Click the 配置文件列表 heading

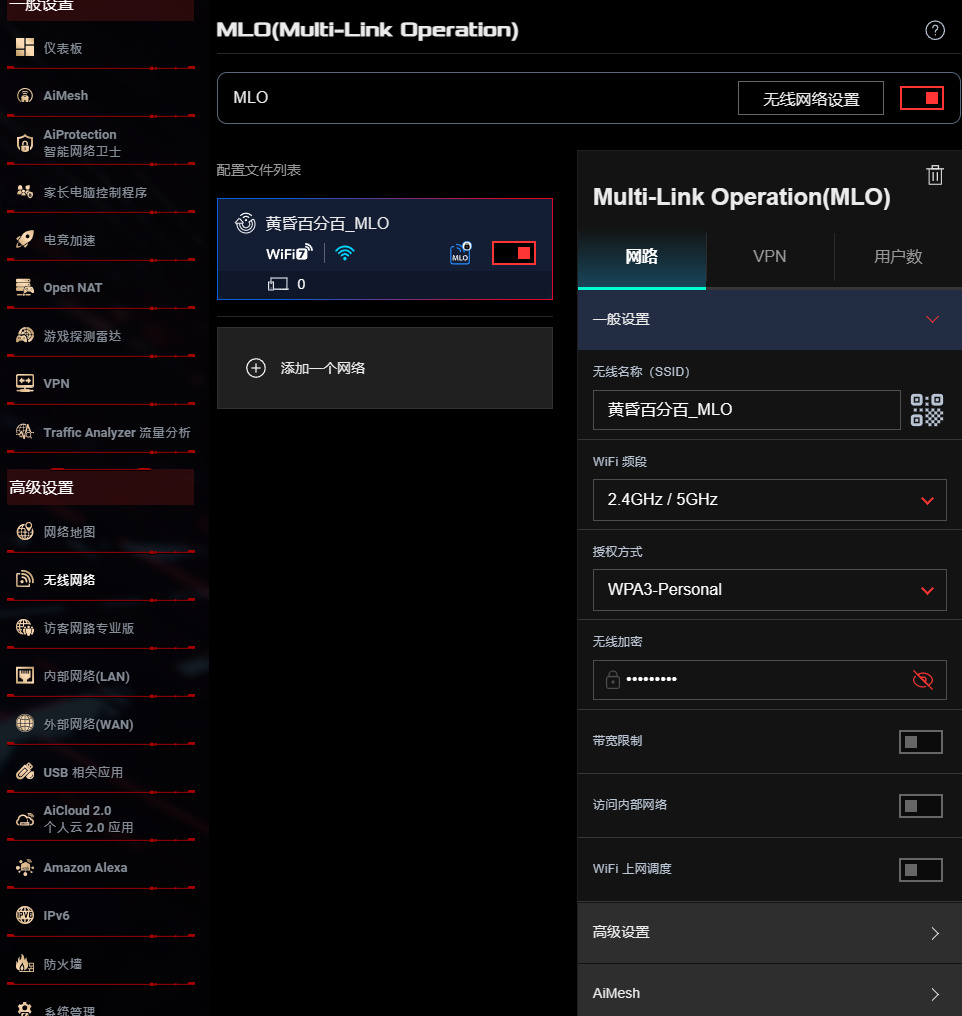pyautogui.click(x=258, y=170)
